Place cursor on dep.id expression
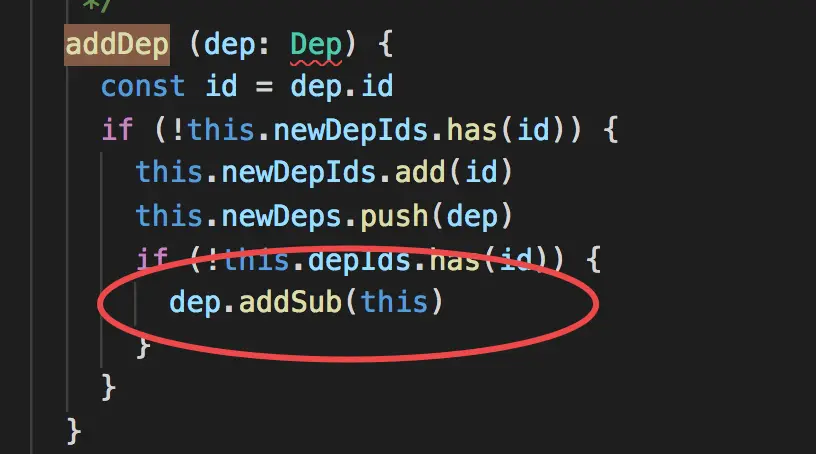Image resolution: width=816 pixels, height=454 pixels. (341, 86)
